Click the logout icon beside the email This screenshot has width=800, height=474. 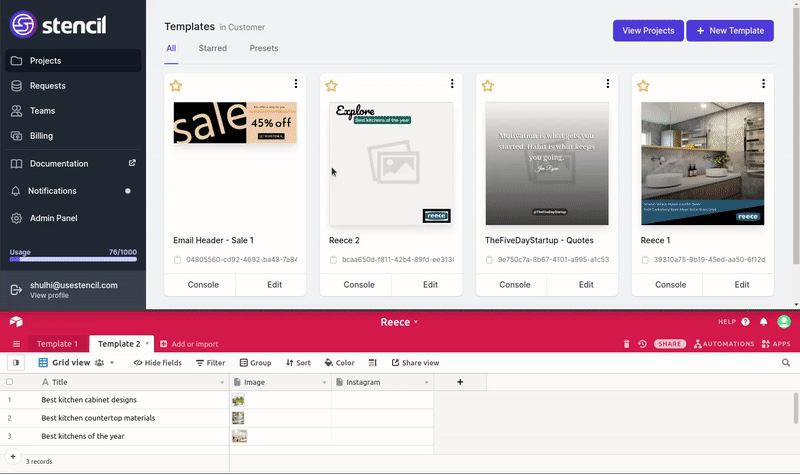(16, 290)
